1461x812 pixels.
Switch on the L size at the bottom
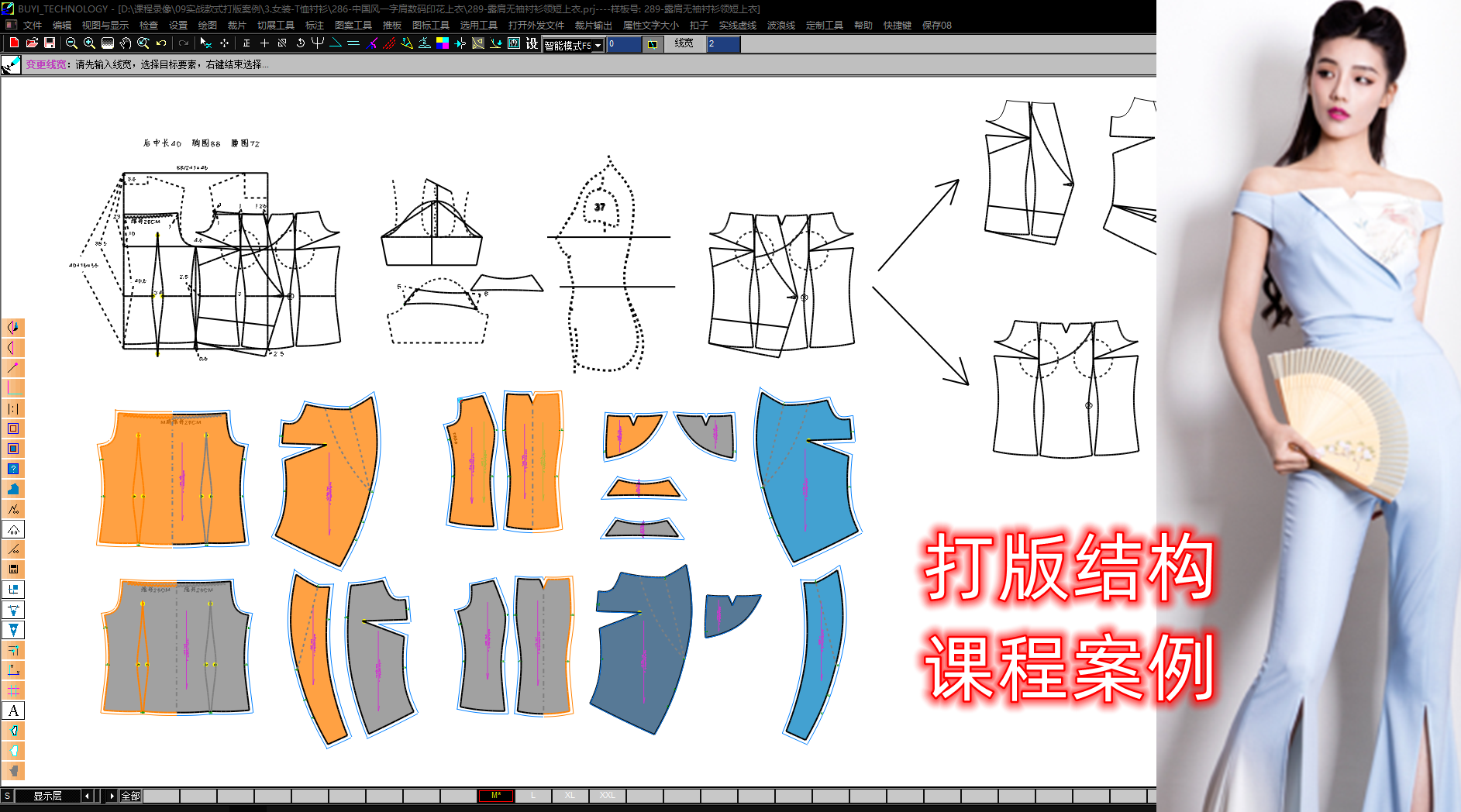(533, 796)
